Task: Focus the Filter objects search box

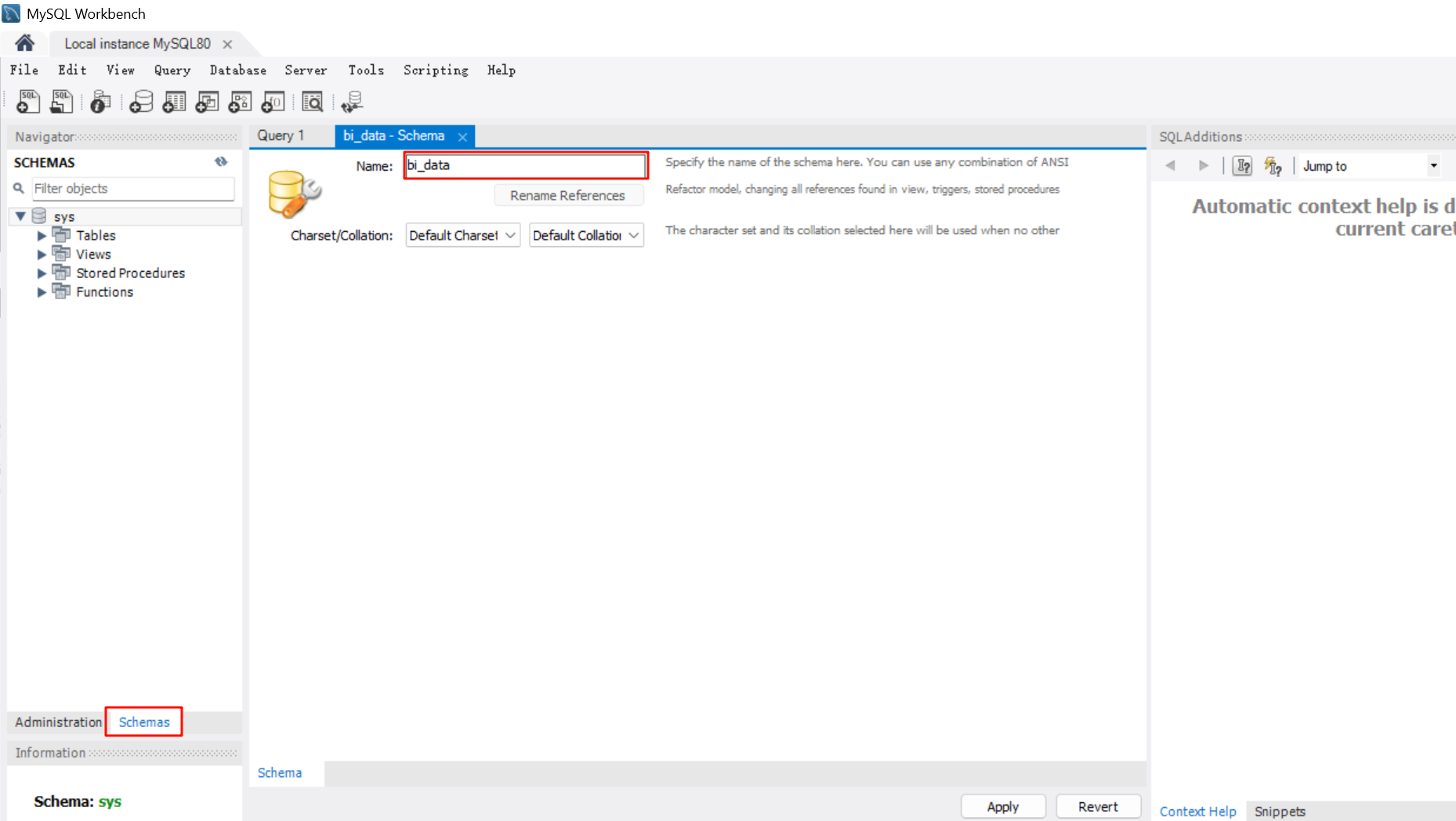Action: [x=132, y=188]
